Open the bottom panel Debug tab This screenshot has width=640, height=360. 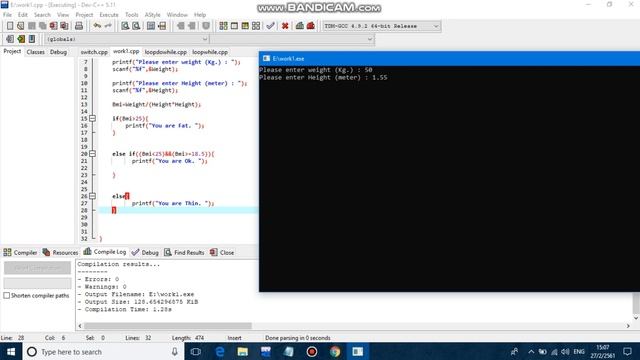coord(145,252)
